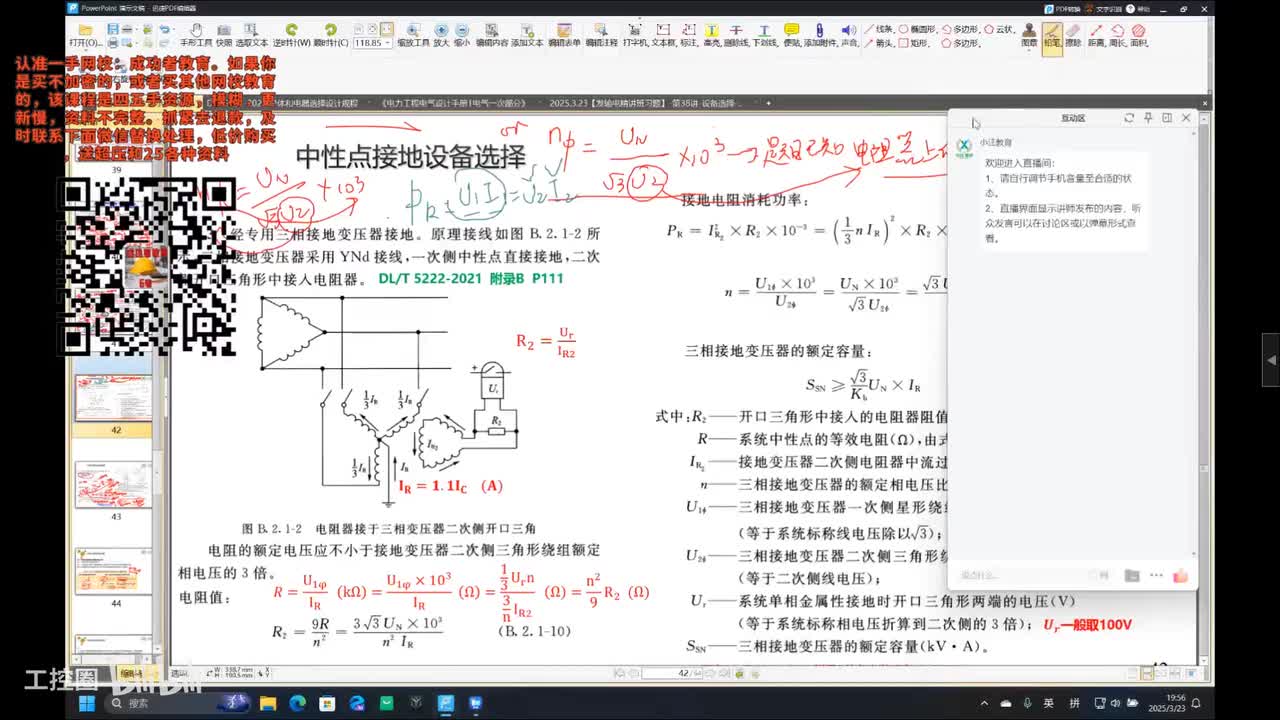
Task: Open the 编辑表单 edit form tool
Action: [x=564, y=37]
